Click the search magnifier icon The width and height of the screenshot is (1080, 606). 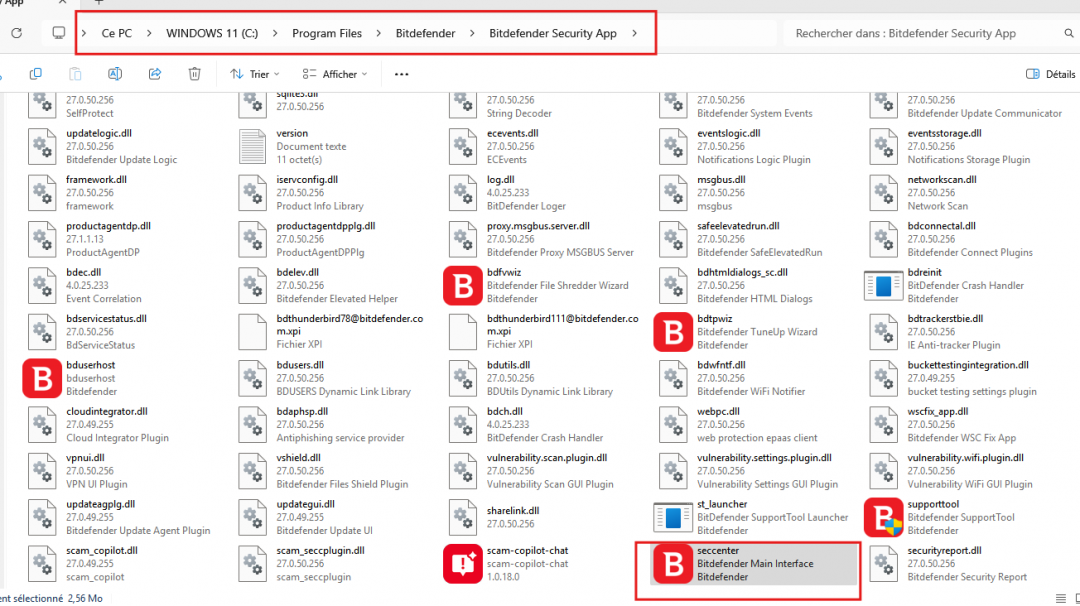point(1069,33)
